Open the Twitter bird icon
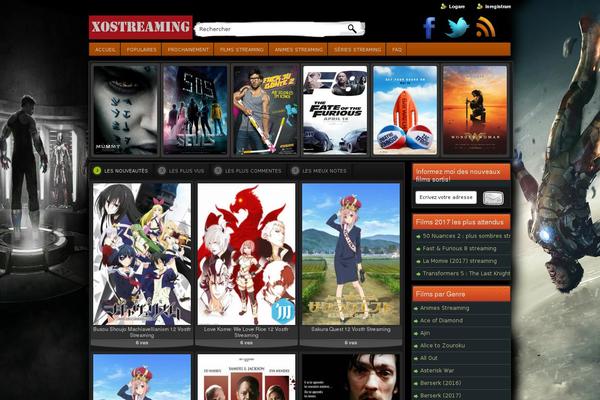The height and width of the screenshot is (400, 600). coord(457,28)
